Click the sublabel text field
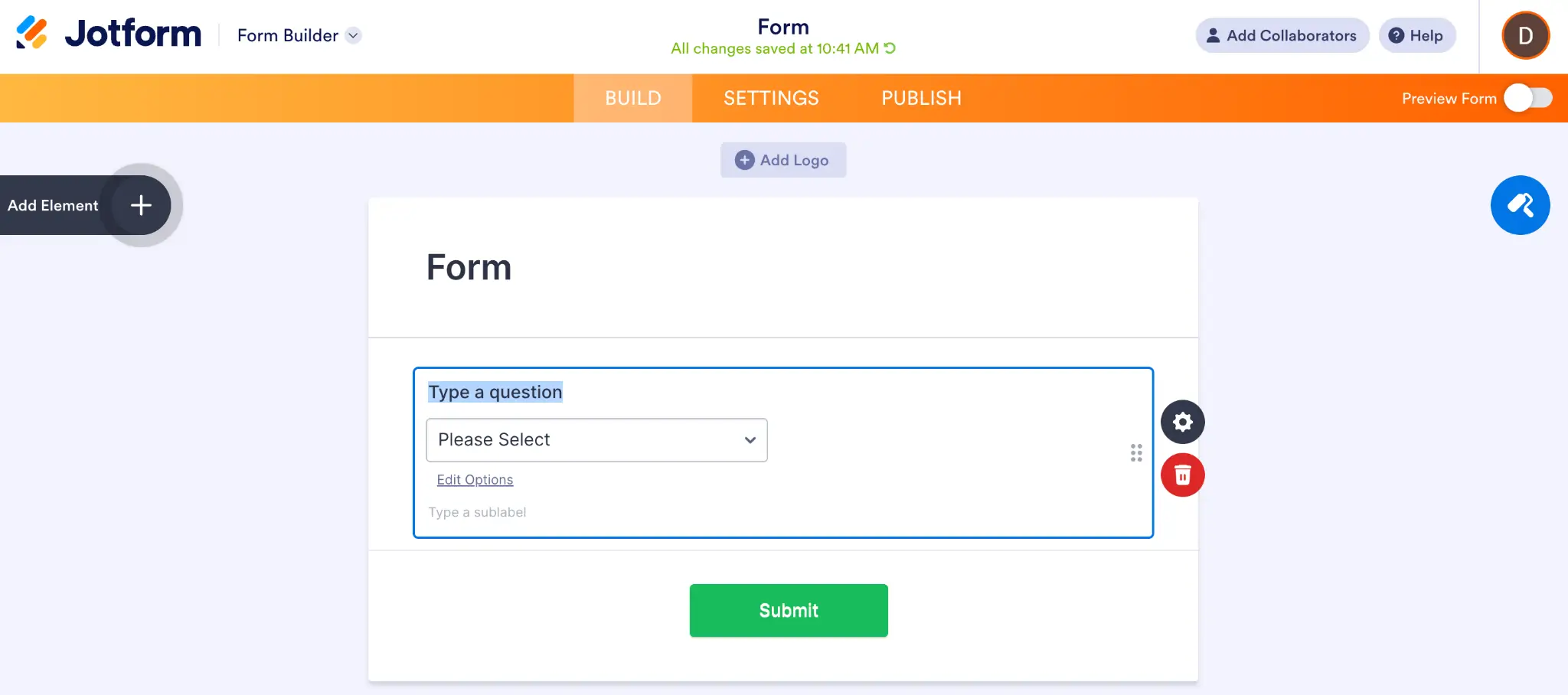This screenshot has height=695, width=1568. [476, 512]
